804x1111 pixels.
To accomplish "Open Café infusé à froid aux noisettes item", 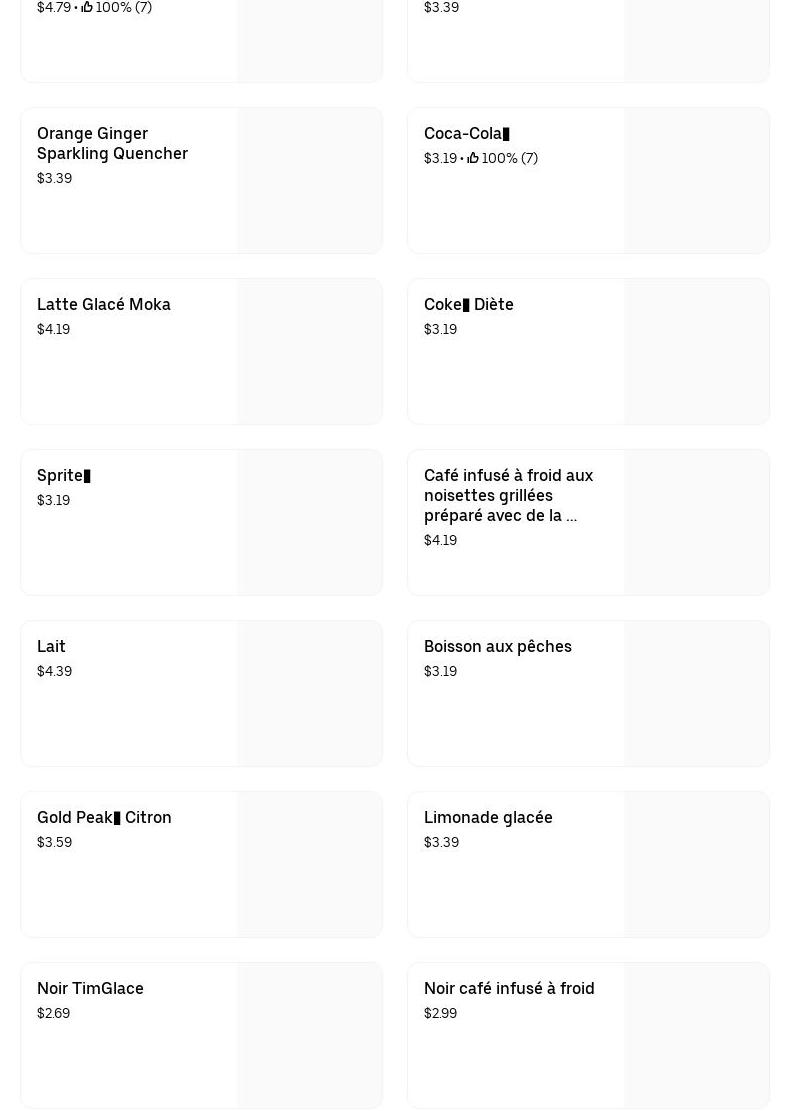I will tap(508, 495).
